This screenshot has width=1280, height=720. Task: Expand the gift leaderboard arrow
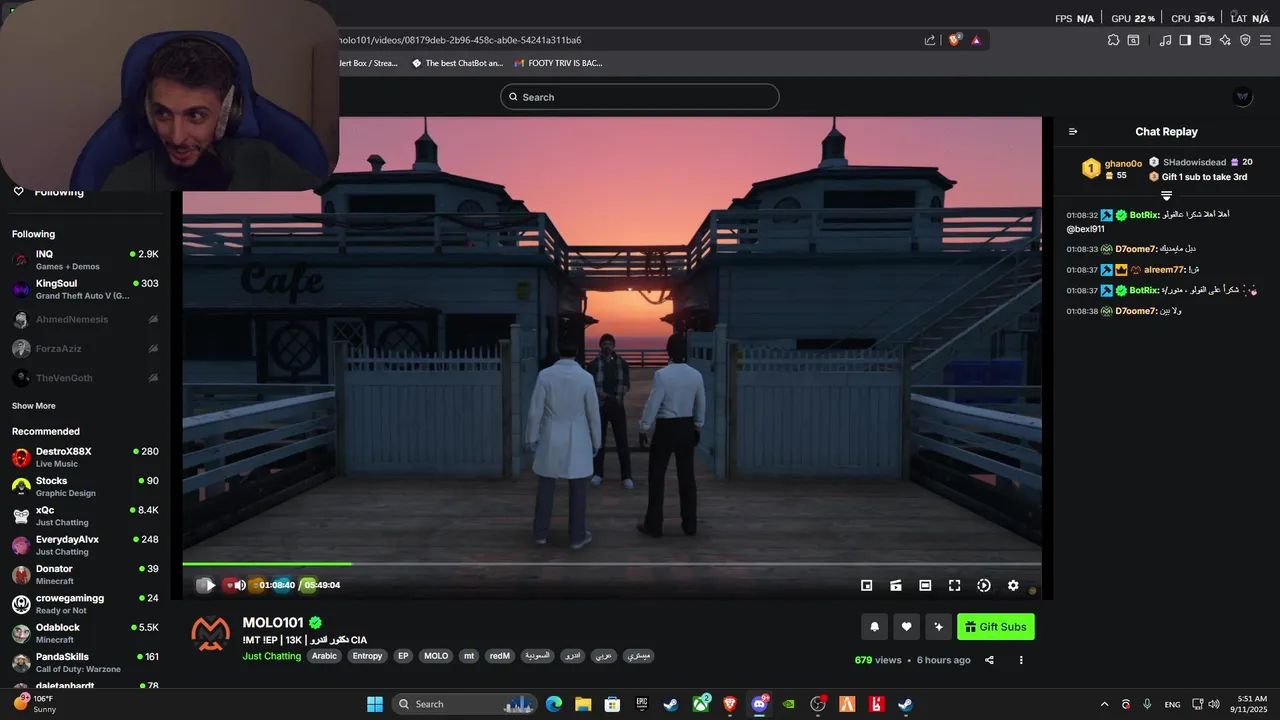pos(1166,195)
